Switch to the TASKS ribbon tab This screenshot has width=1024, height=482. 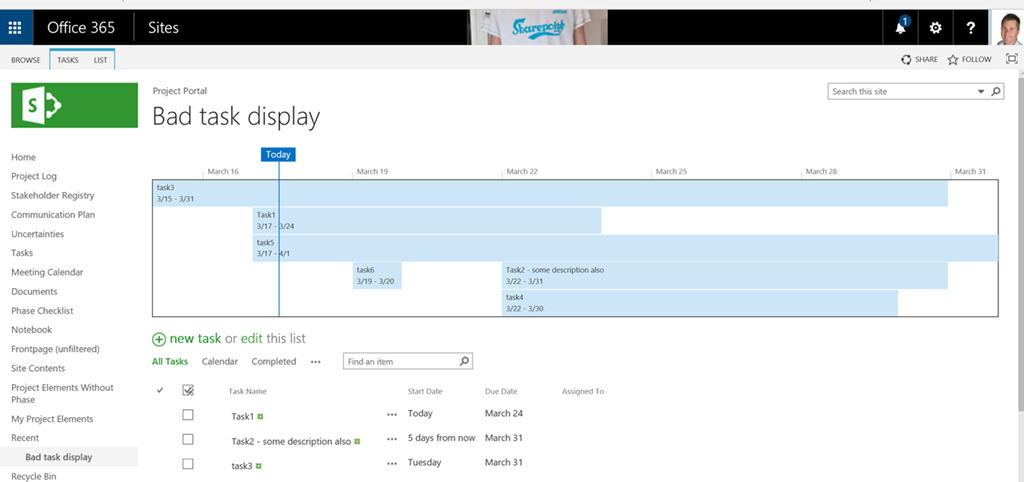point(68,60)
